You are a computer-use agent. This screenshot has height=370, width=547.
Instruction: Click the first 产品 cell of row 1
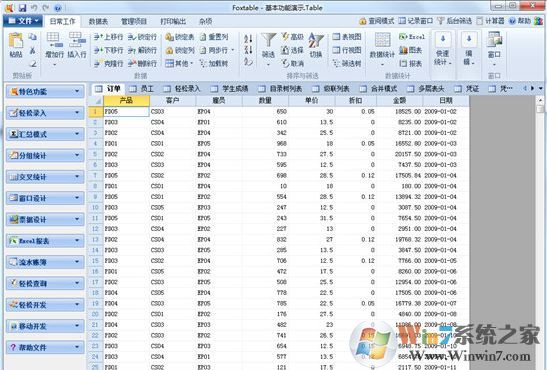point(126,112)
